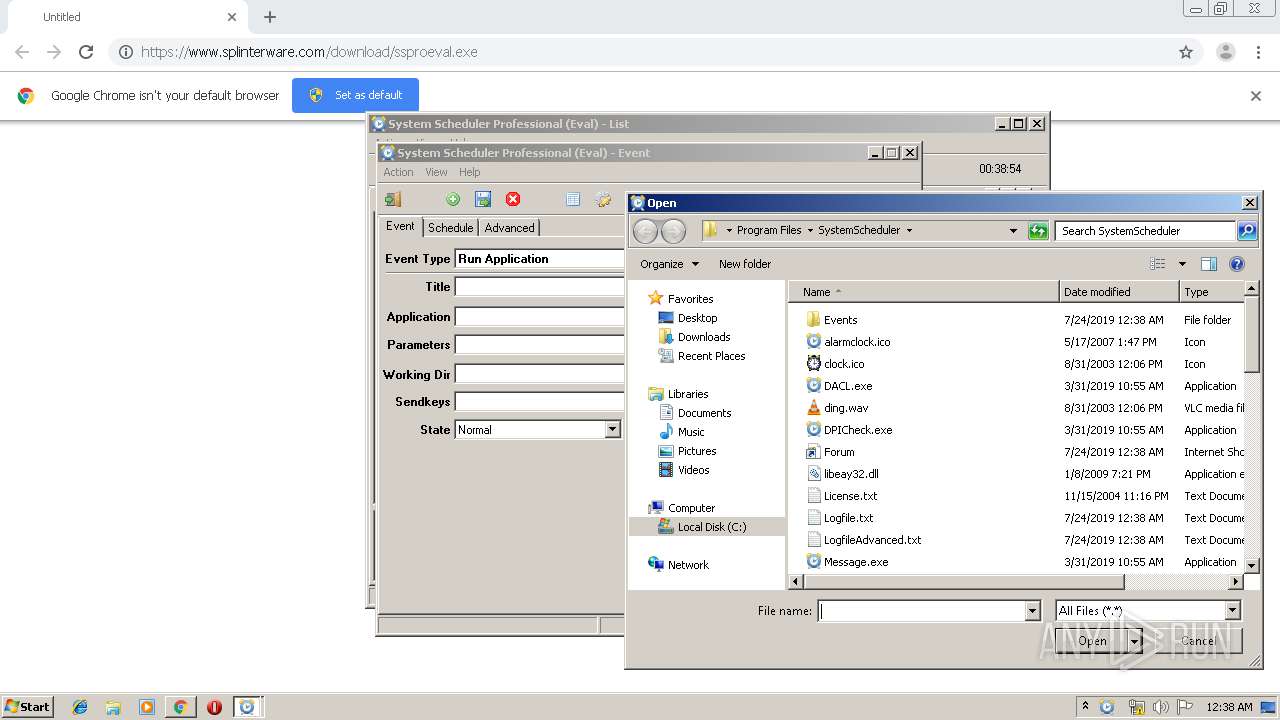Screen dimensions: 1280x720
Task: Select the libeay32.dll file
Action: pos(851,474)
